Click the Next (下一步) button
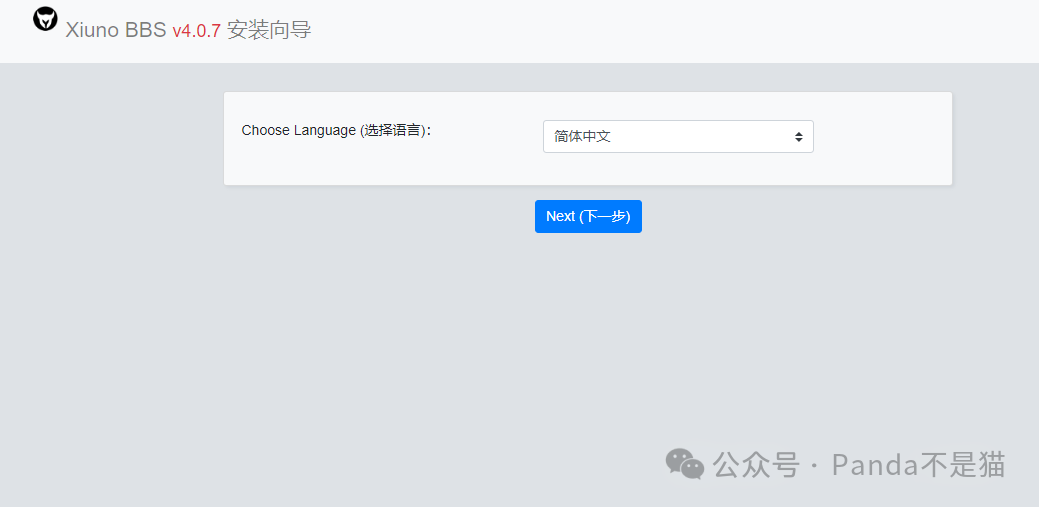Viewport: 1039px width, 507px height. point(588,216)
